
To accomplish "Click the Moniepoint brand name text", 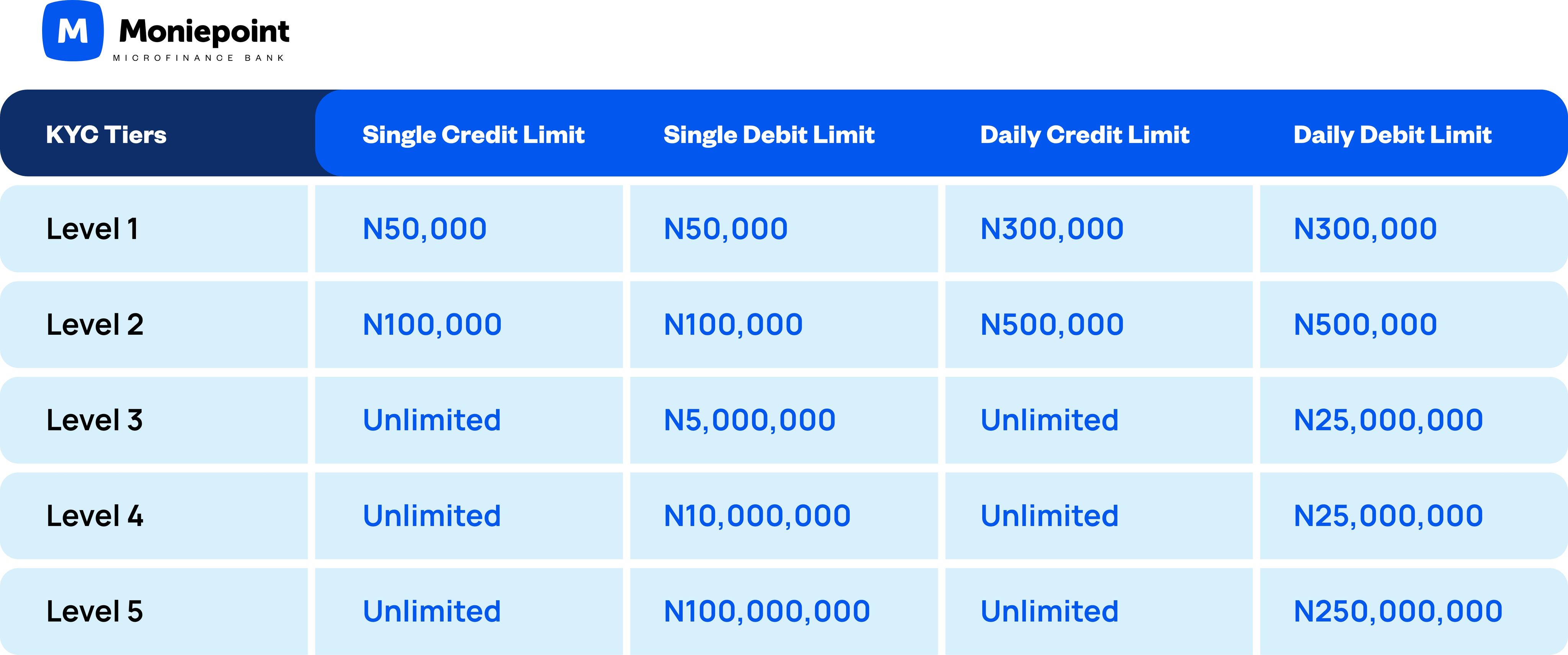I will pyautogui.click(x=204, y=32).
